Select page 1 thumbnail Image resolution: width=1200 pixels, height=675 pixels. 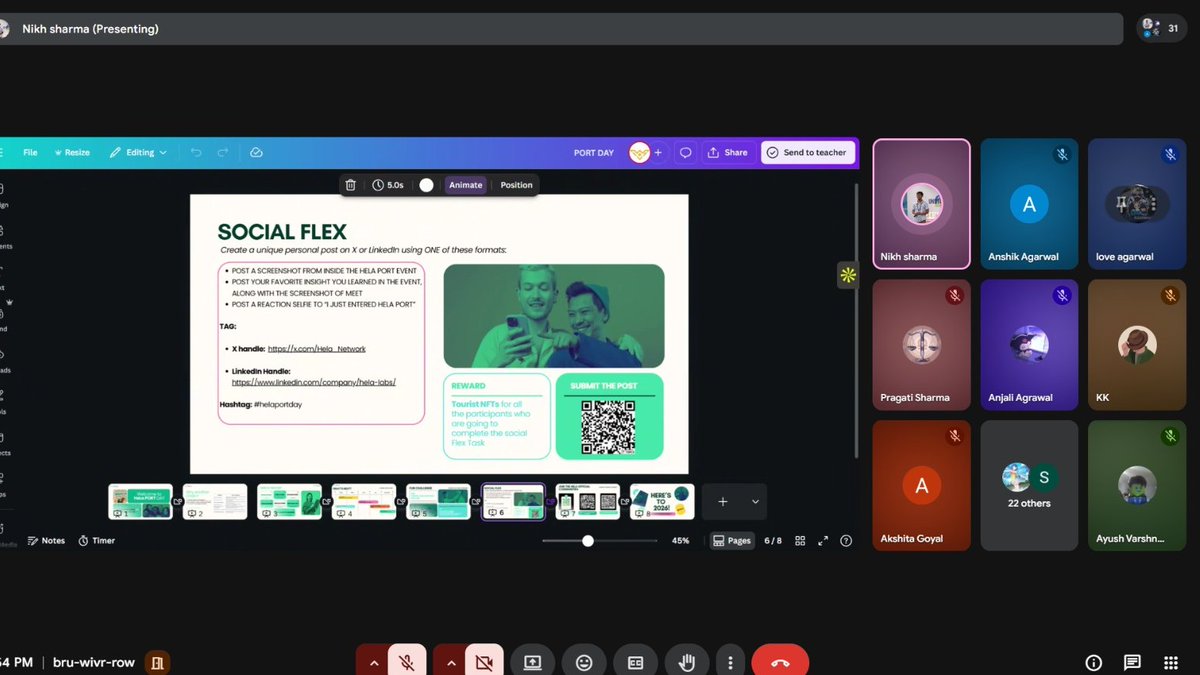point(140,501)
